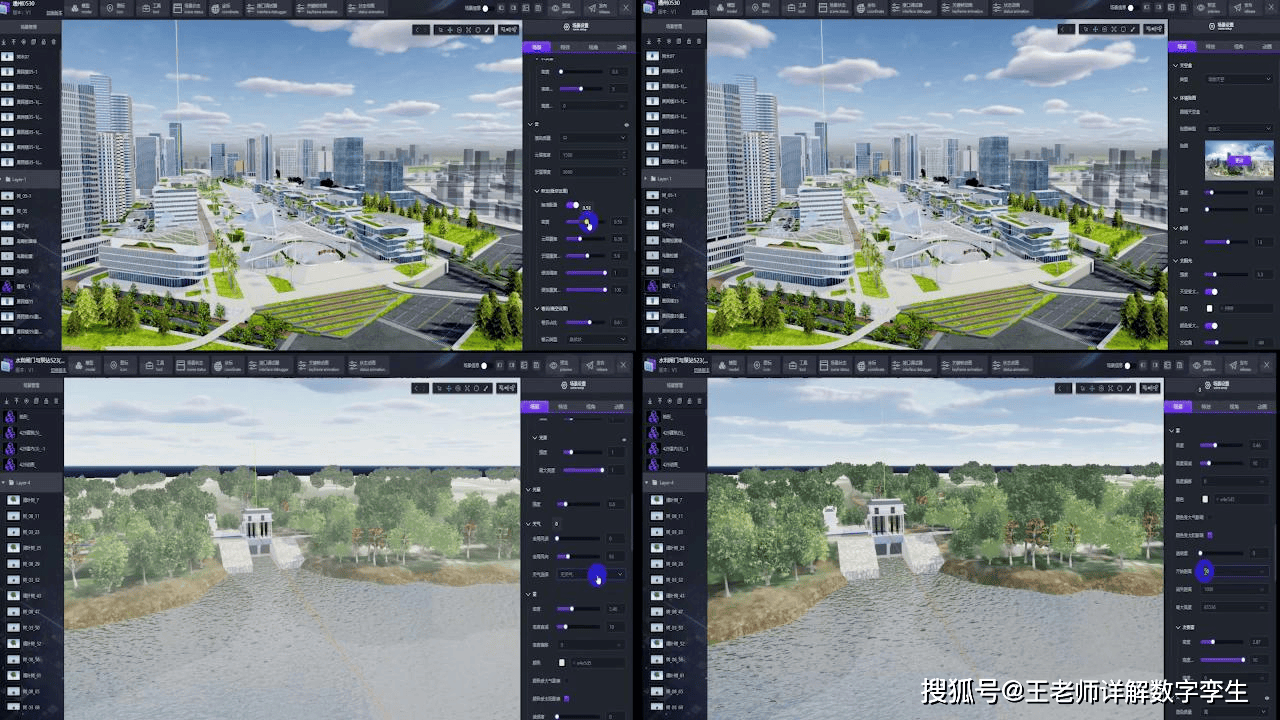
Task: Click the 坐标 coordinate globe icon in top-left window
Action: [x=215, y=8]
